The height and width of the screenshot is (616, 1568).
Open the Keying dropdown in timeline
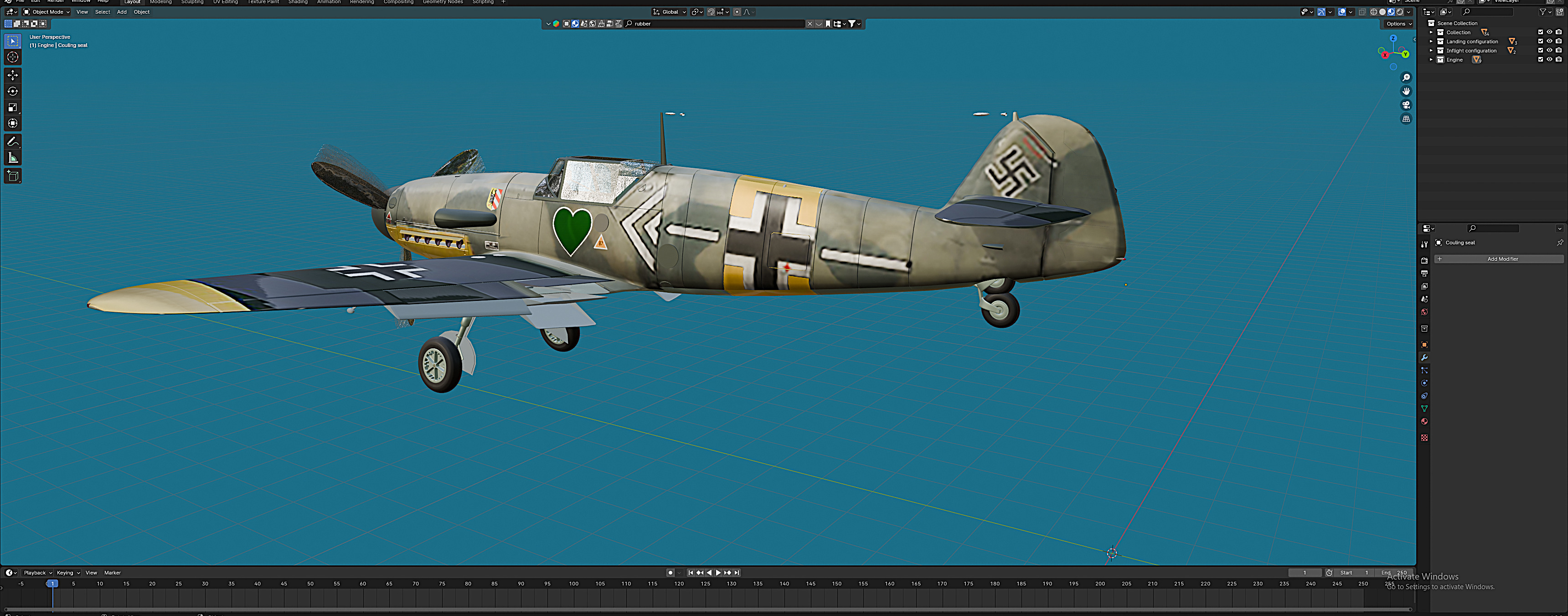68,573
